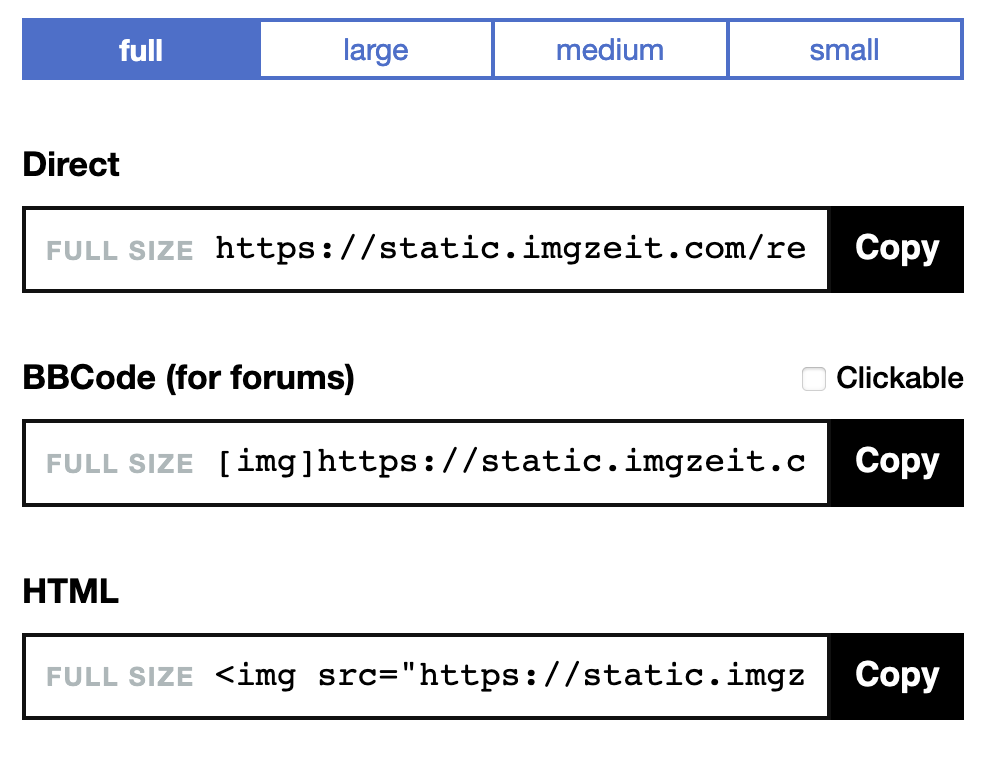Switch to the large size tab

pyautogui.click(x=376, y=49)
